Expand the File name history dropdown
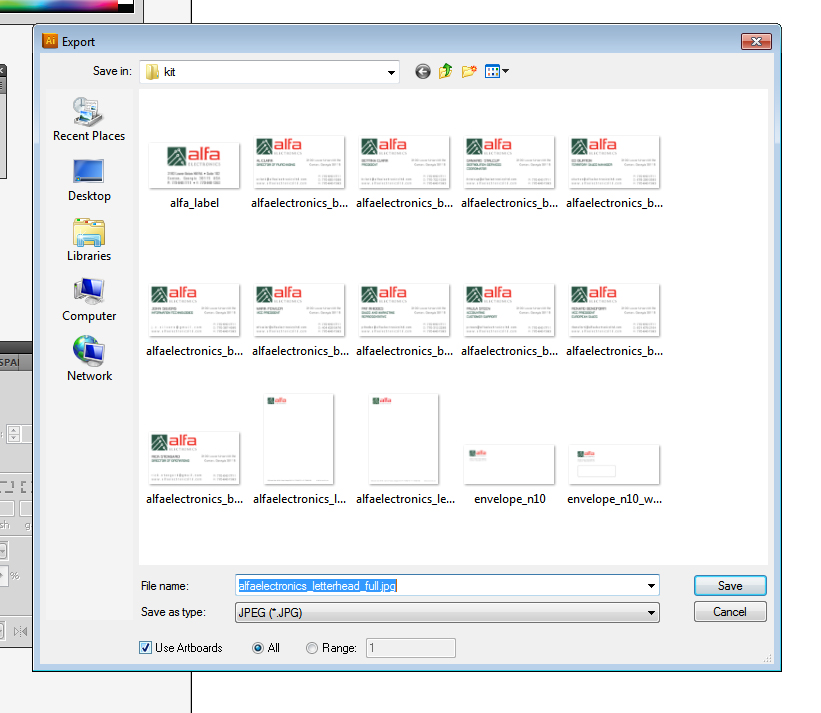Viewport: 821px width, 713px height. tap(651, 586)
